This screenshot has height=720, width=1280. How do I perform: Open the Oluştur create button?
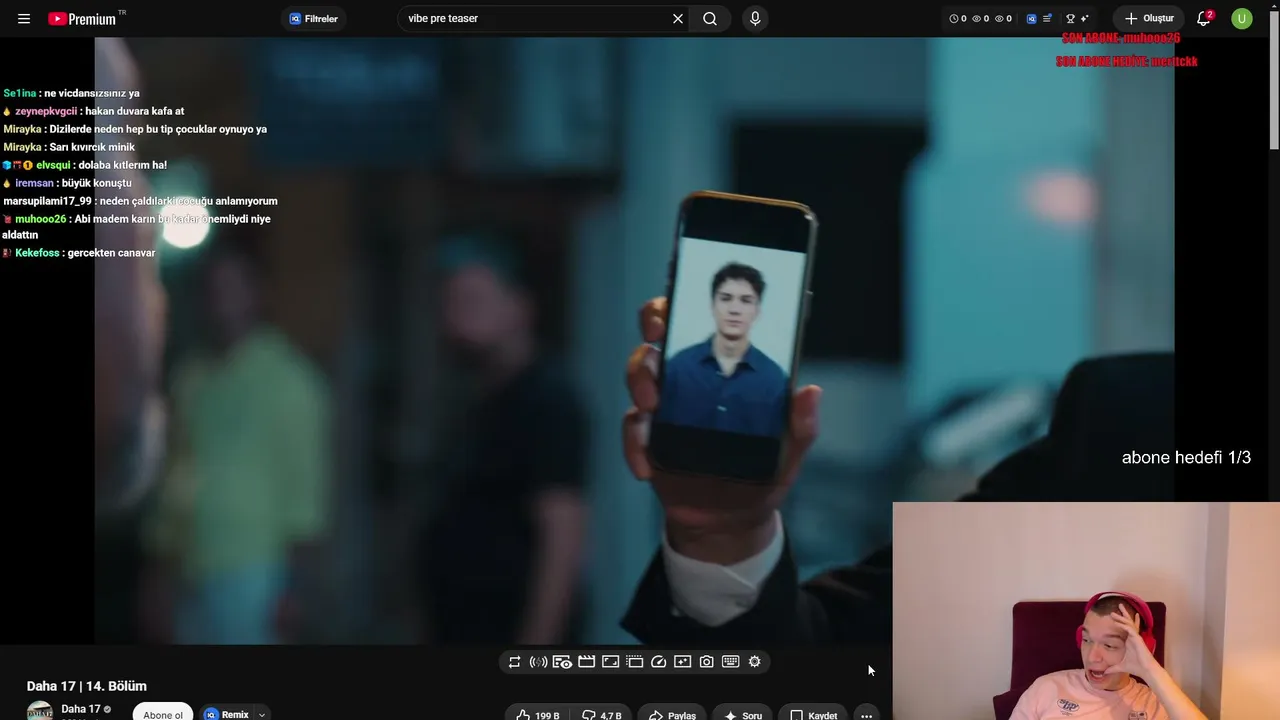[1149, 19]
